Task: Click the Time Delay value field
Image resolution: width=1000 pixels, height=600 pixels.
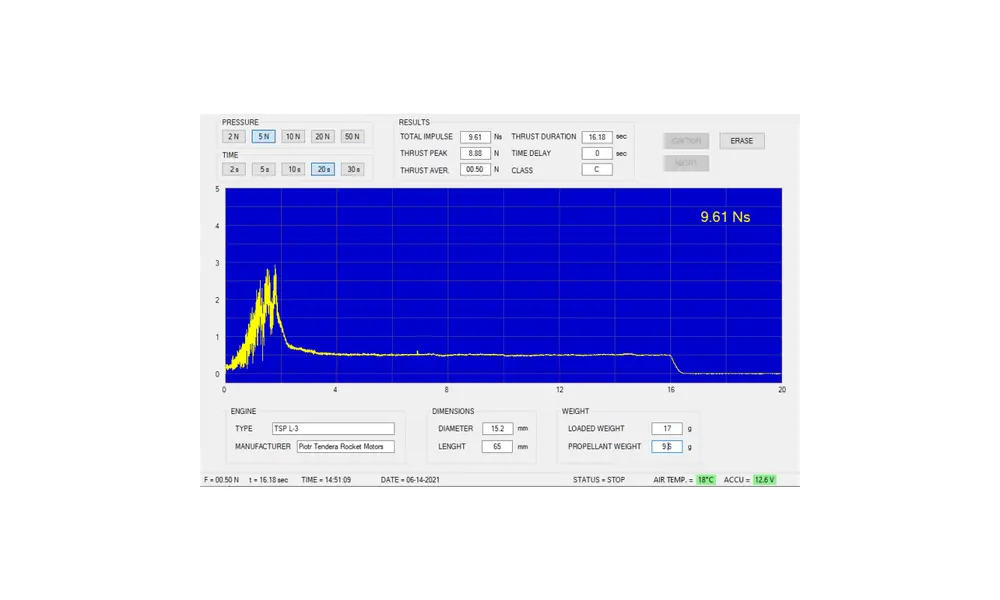Action: [x=597, y=154]
